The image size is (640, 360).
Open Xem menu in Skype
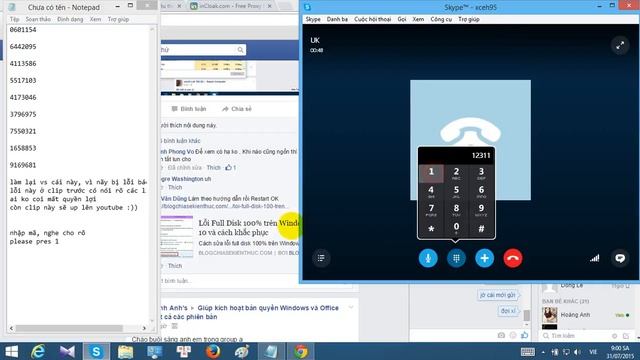pos(418,19)
